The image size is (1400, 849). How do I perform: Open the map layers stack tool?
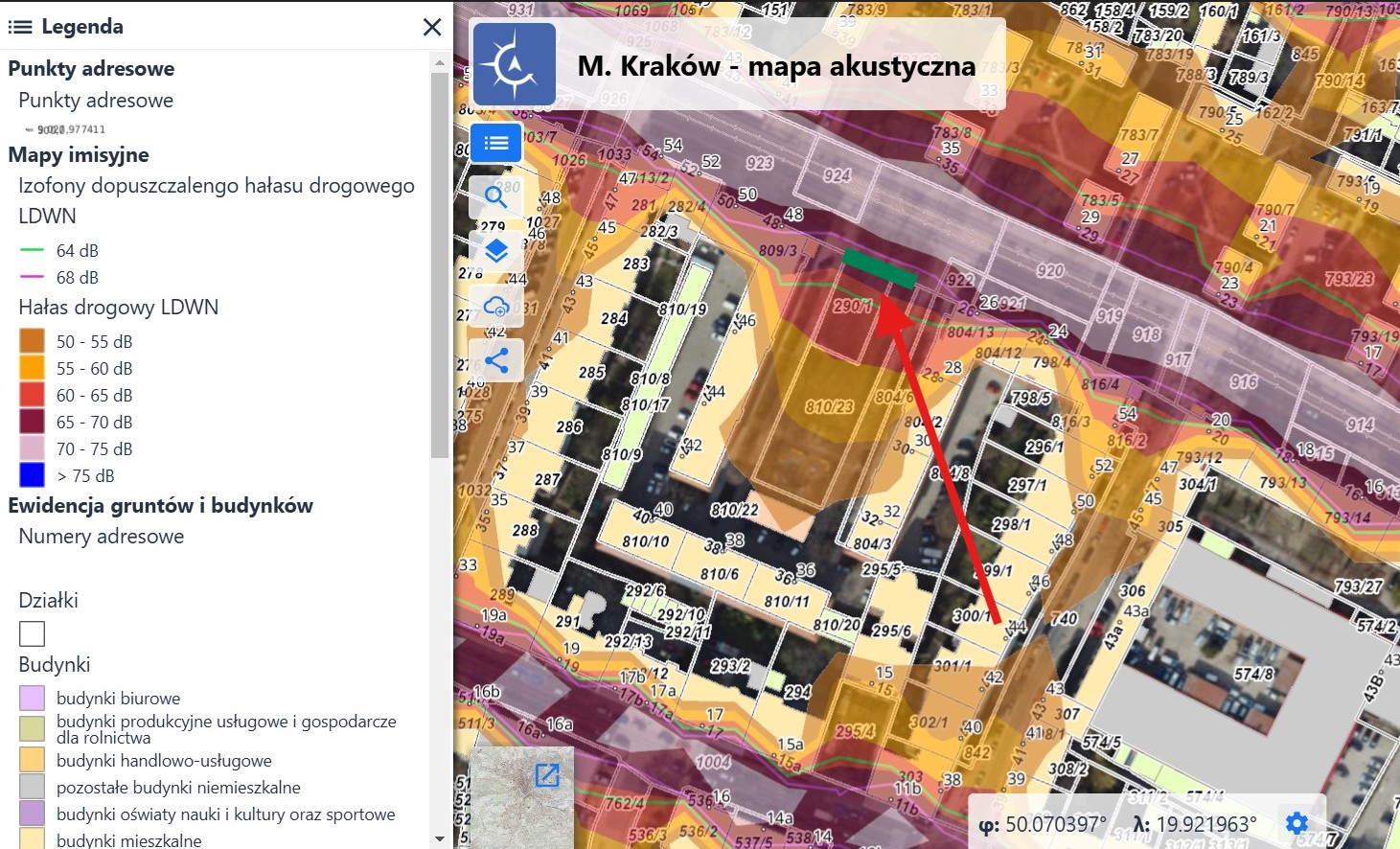495,251
